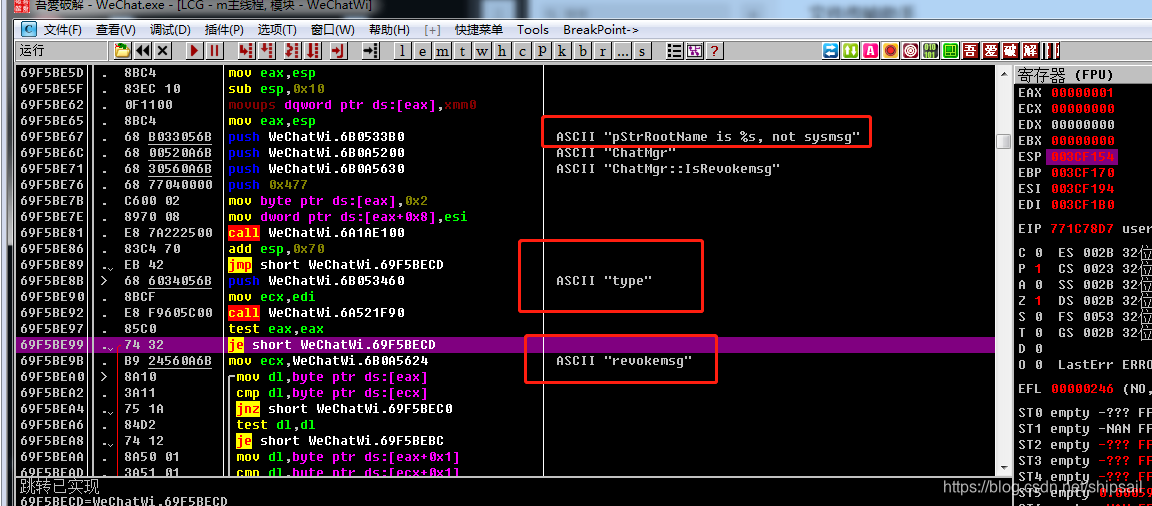Show Threads with the t button
This screenshot has width=1152, height=506.
(462, 51)
